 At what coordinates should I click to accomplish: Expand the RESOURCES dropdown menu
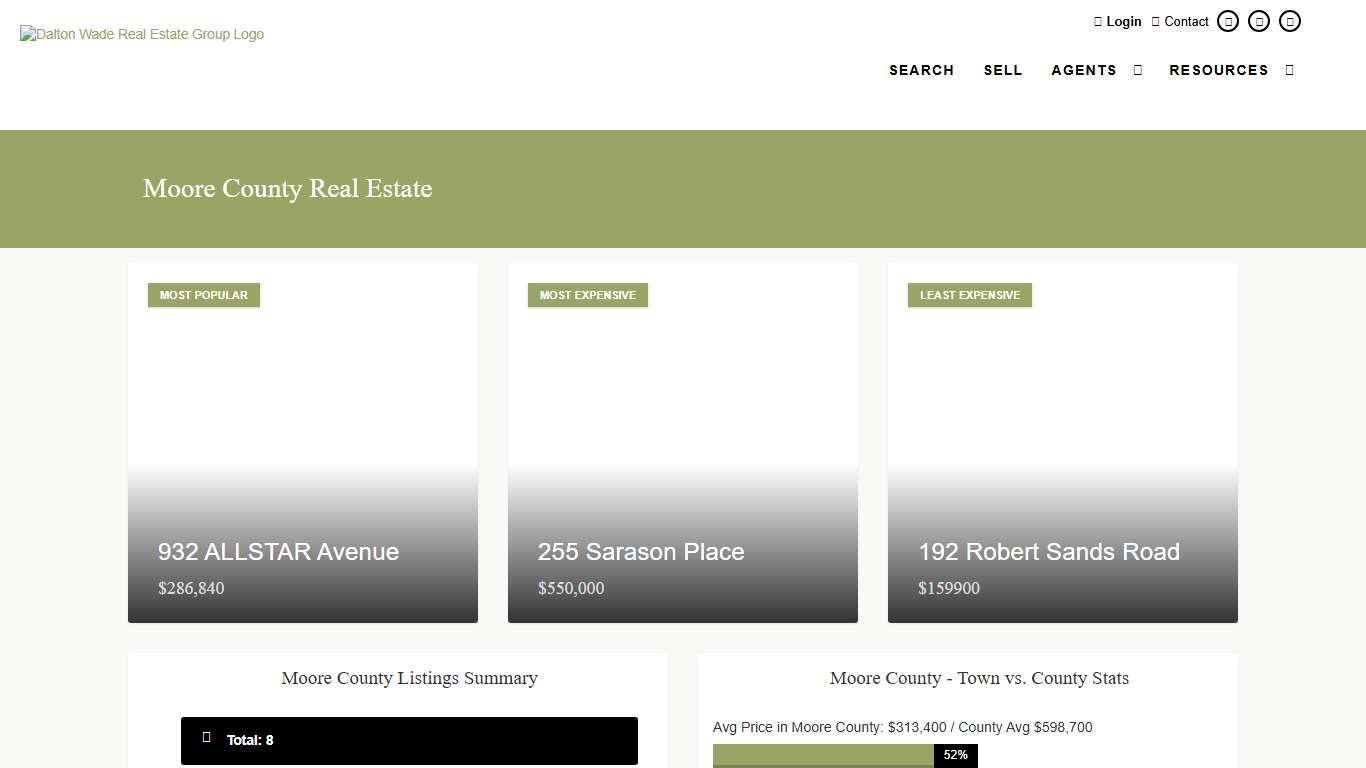tap(1219, 70)
